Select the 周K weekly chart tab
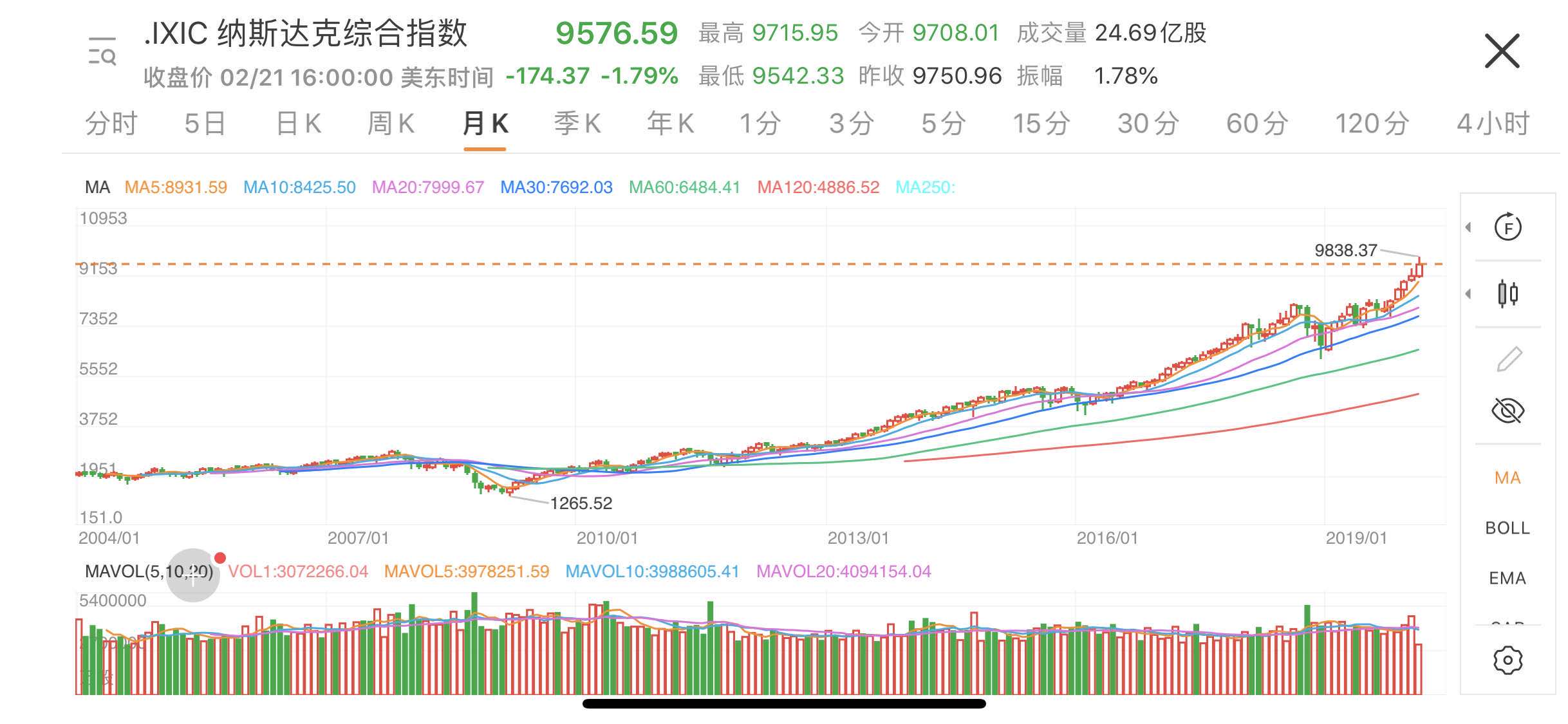Screen dimensions: 1568x724 [x=391, y=124]
